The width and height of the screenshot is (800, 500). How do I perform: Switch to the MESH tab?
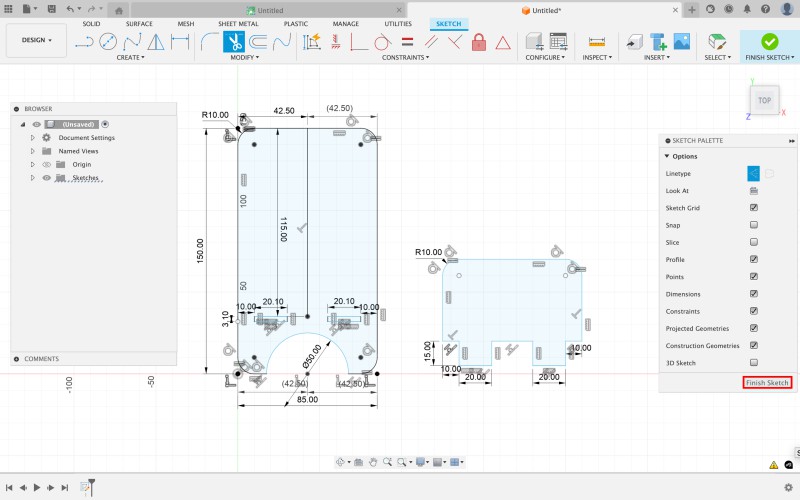[186, 24]
